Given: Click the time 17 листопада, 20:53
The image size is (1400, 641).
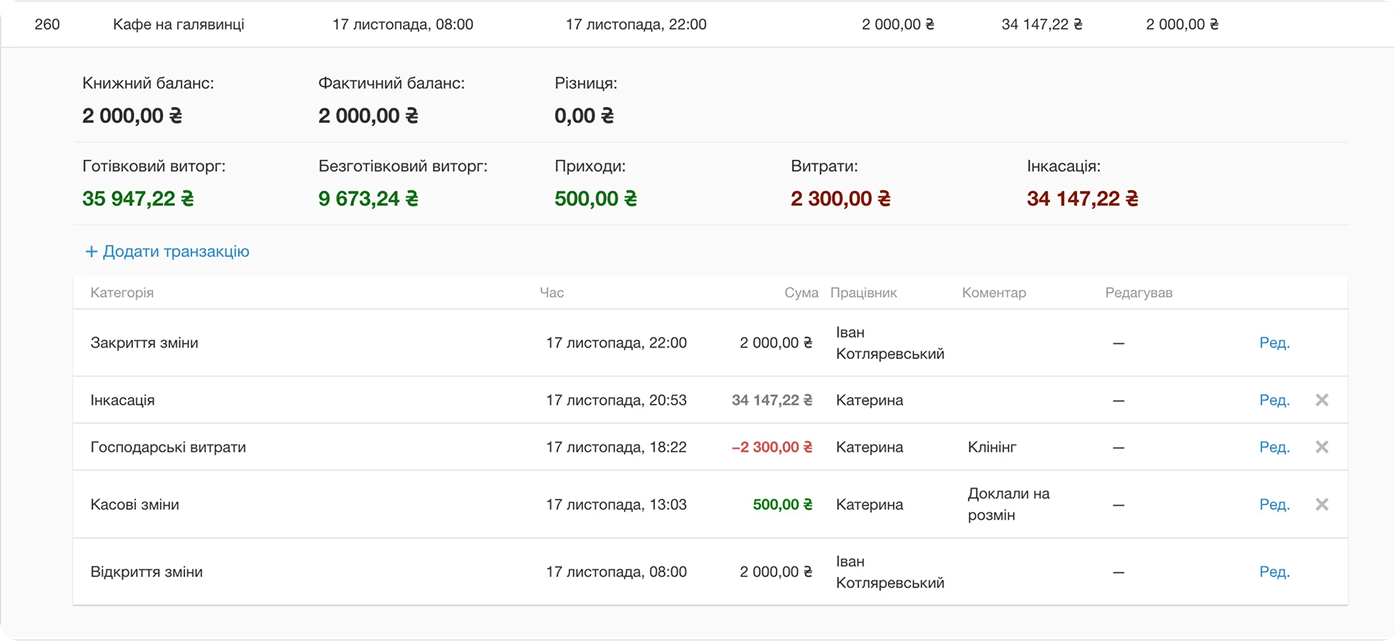Looking at the screenshot, I should coord(616,400).
